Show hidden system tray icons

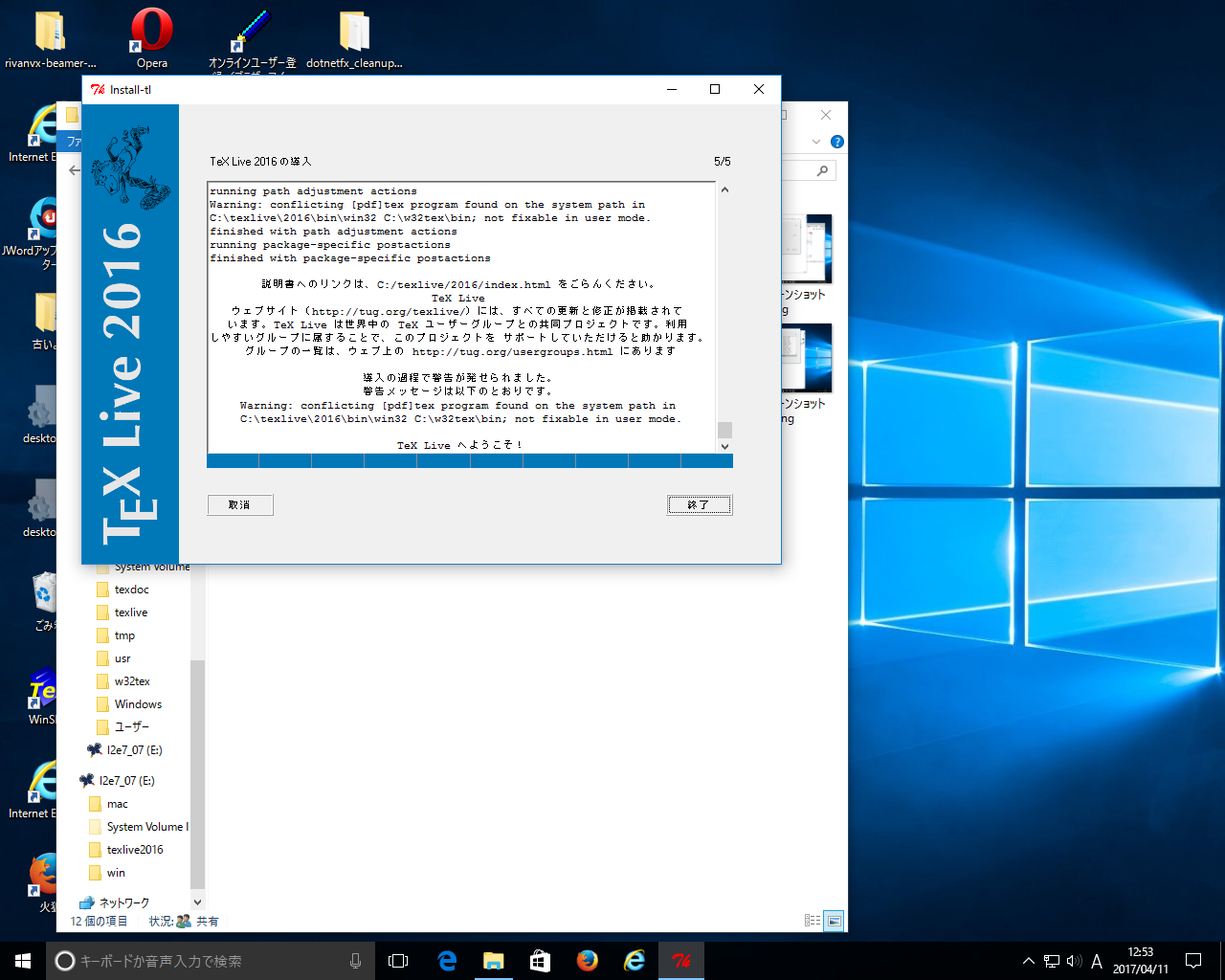tap(1028, 961)
